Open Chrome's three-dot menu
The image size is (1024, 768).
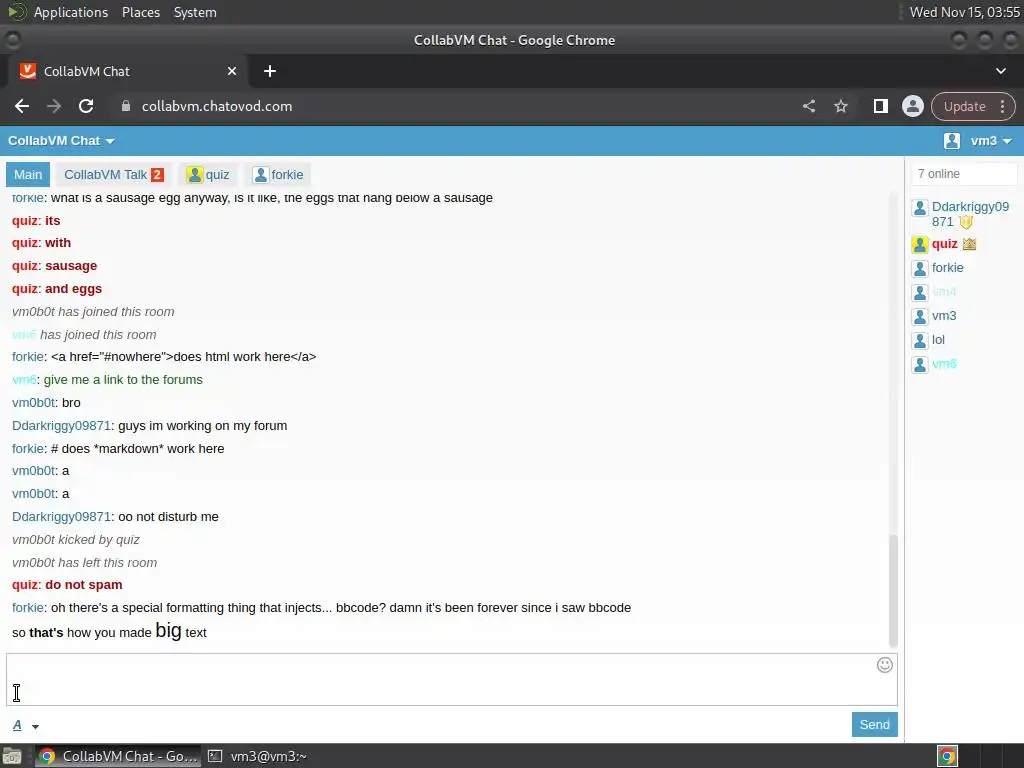[x=1002, y=106]
